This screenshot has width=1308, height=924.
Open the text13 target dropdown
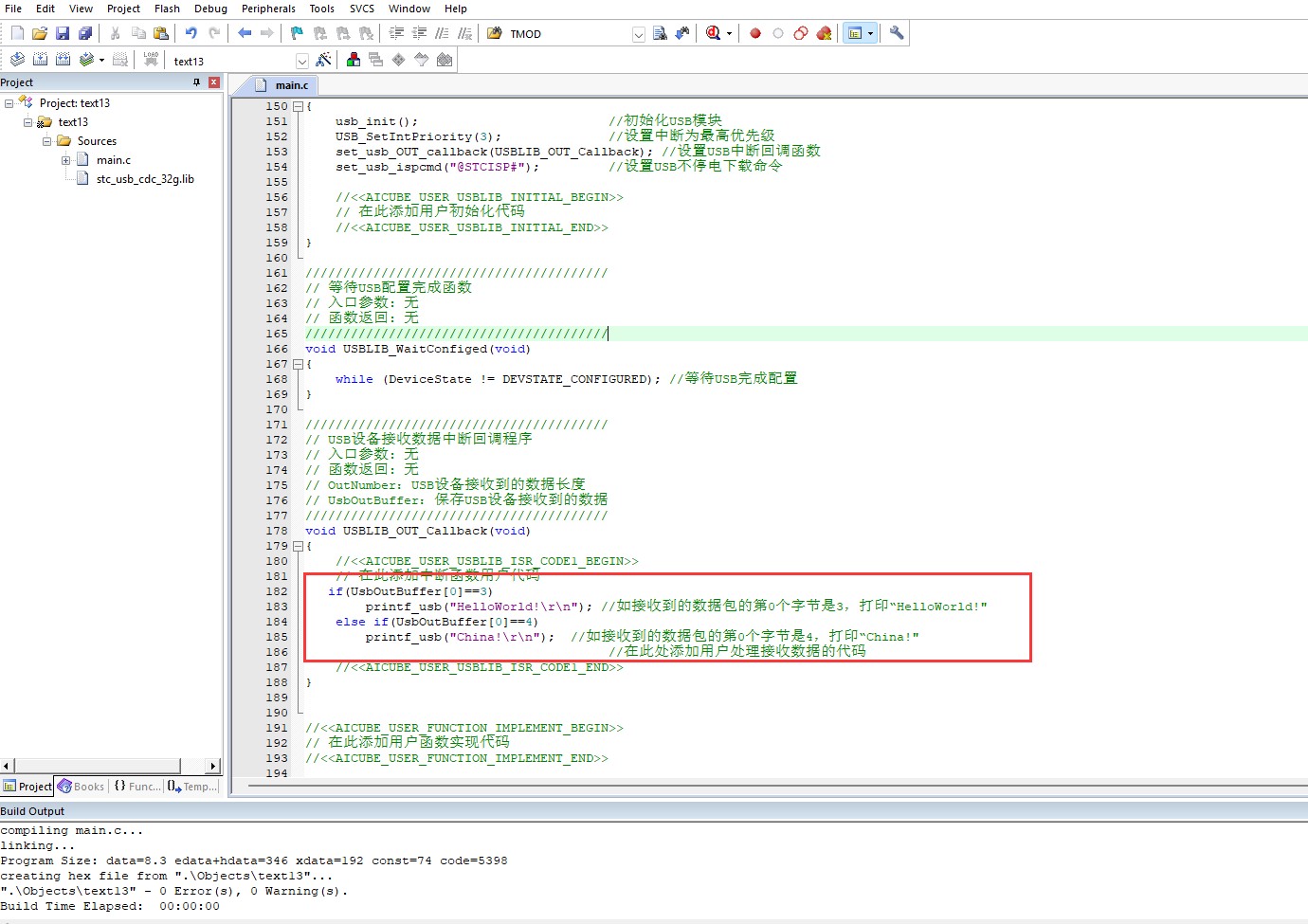pyautogui.click(x=302, y=61)
